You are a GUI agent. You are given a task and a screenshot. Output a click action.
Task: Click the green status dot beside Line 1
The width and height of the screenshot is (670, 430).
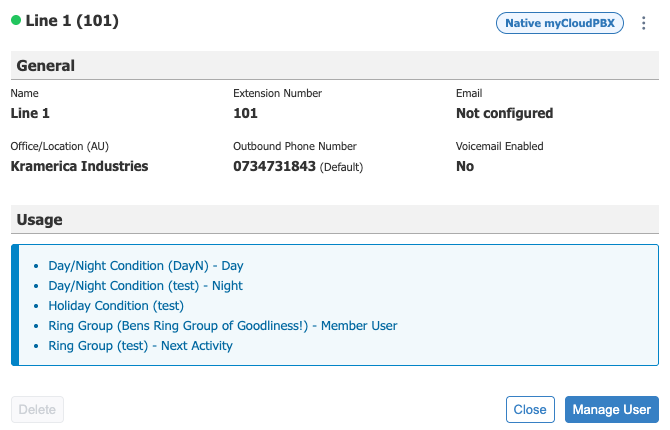pyautogui.click(x=16, y=20)
